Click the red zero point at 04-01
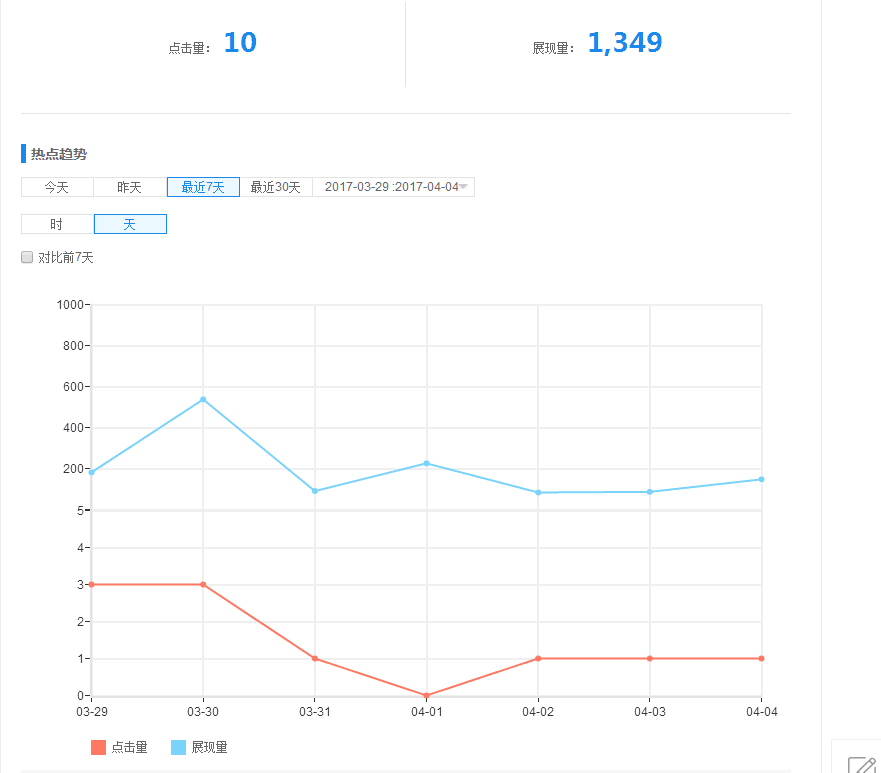881x773 pixels. point(426,695)
